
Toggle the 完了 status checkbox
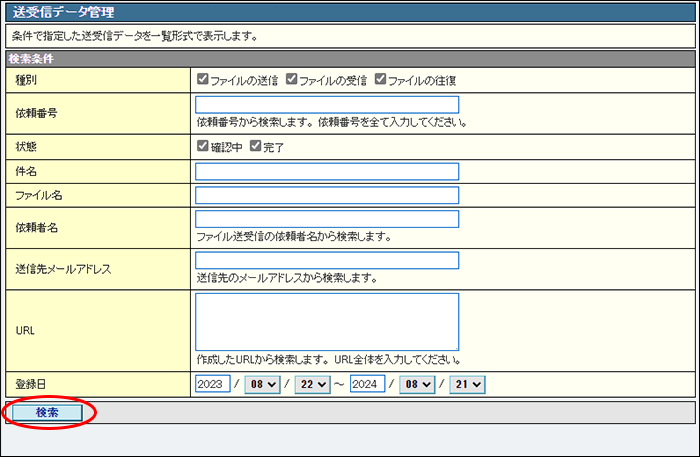coord(255,147)
